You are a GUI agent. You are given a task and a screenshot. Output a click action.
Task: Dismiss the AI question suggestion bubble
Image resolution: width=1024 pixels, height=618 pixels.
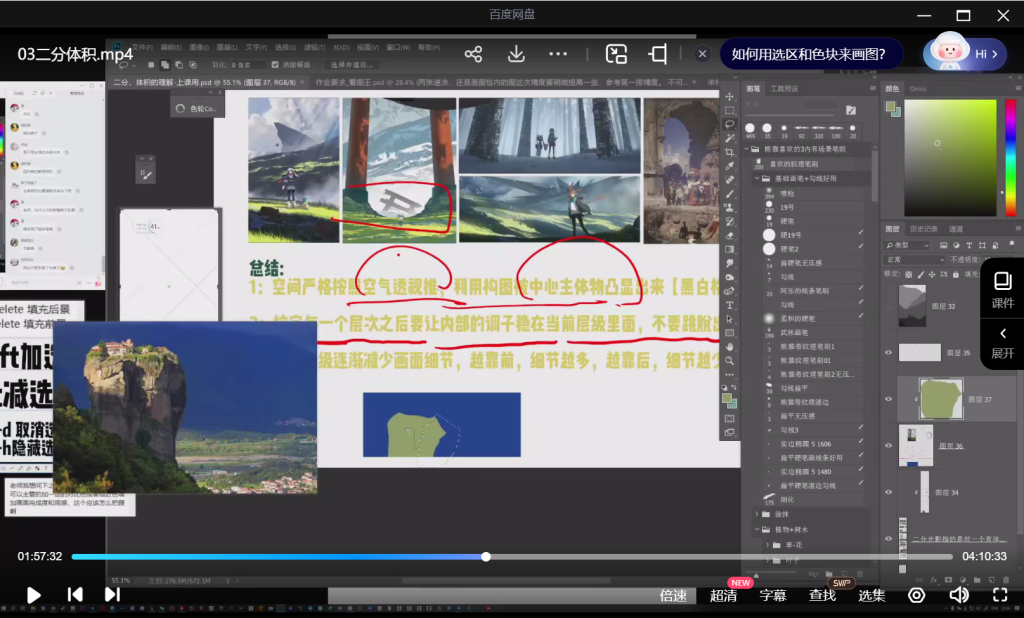click(703, 54)
